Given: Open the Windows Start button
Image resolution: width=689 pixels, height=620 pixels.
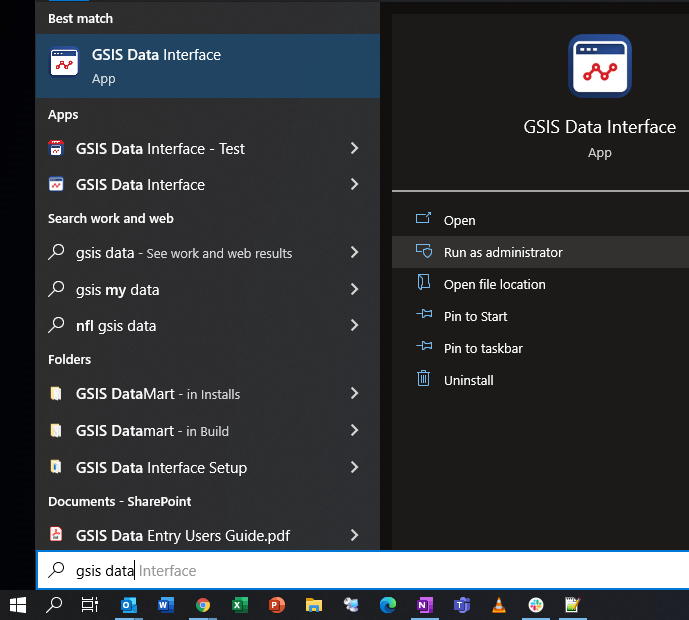Looking at the screenshot, I should pyautogui.click(x=18, y=605).
